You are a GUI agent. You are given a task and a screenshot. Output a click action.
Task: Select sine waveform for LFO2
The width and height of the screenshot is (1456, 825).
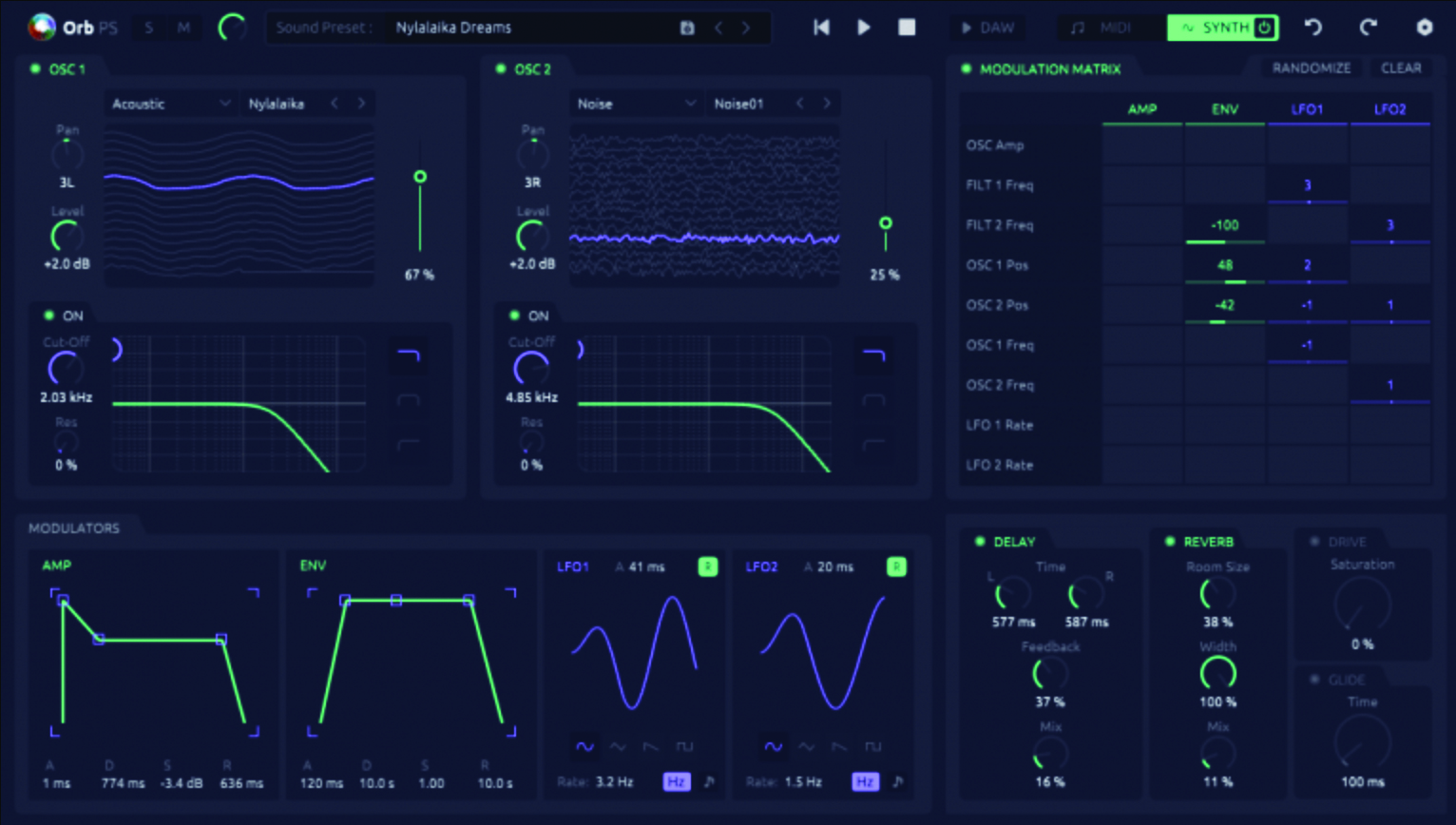point(774,747)
